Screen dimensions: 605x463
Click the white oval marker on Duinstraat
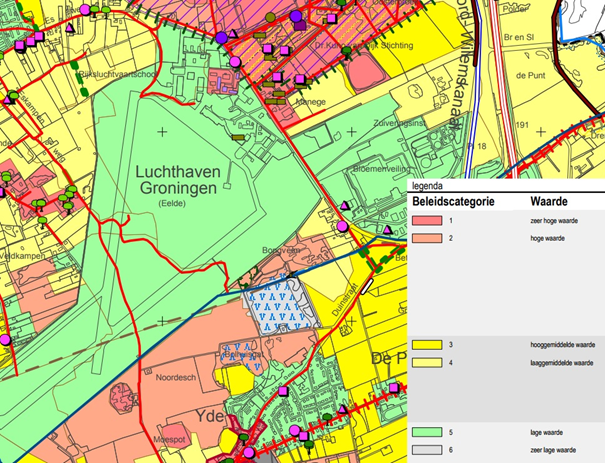coord(367,287)
